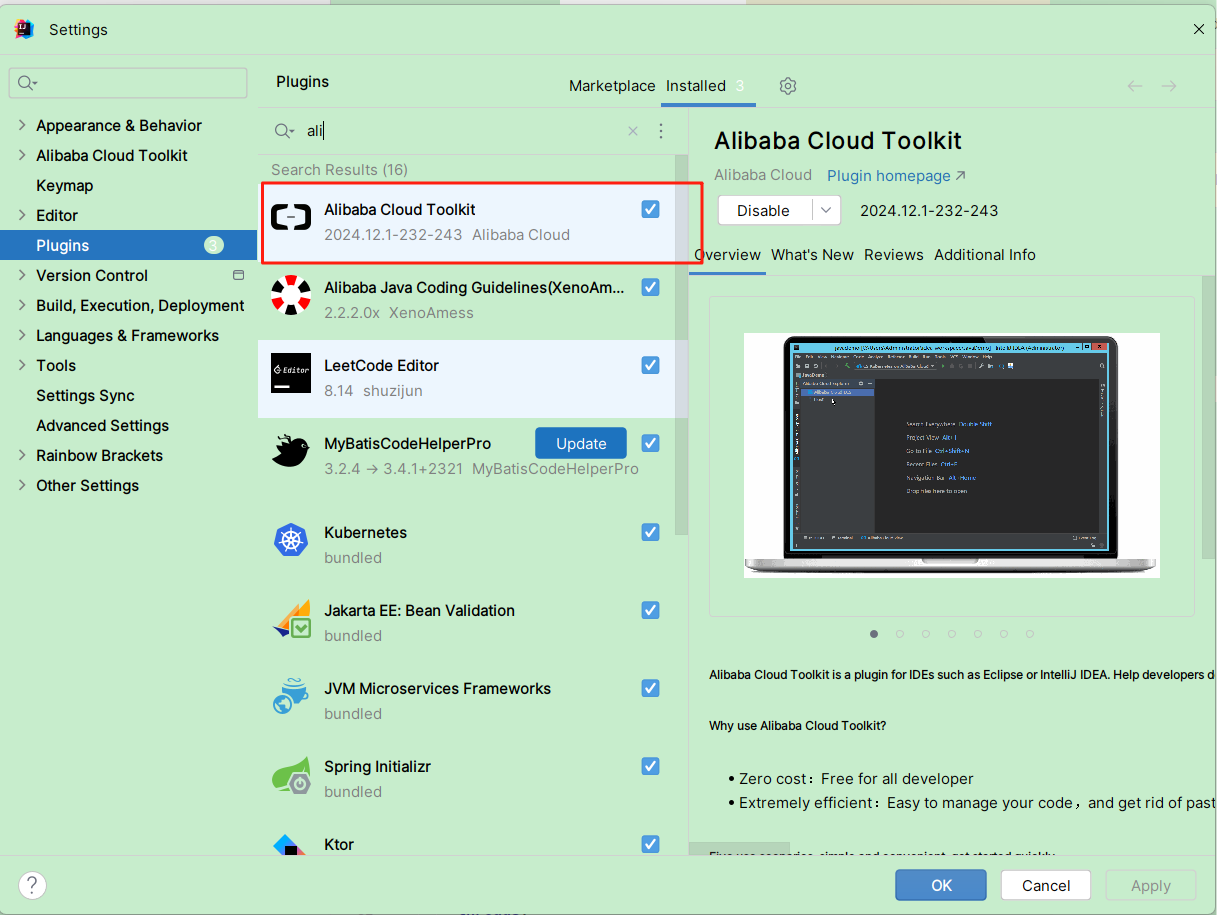
Task: Expand the Rainbow Brackets node
Action: pos(23,455)
